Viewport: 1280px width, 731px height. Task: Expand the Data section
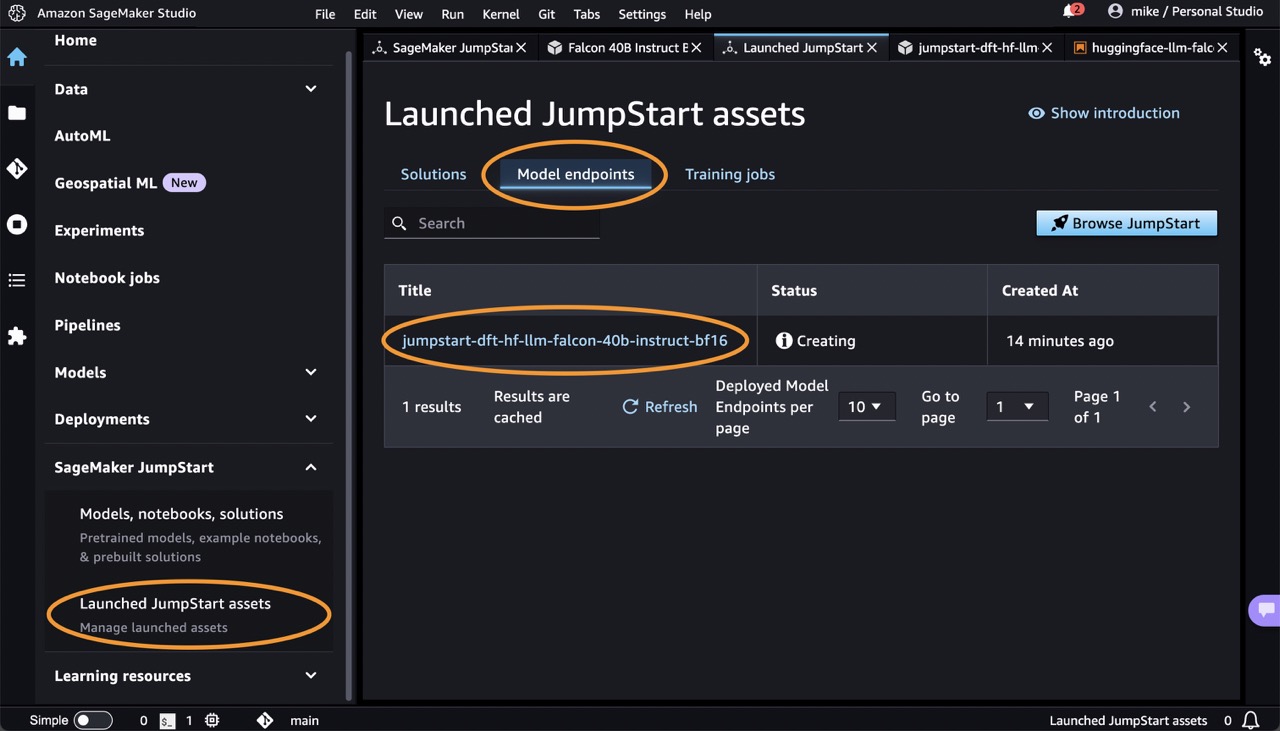[x=311, y=89]
